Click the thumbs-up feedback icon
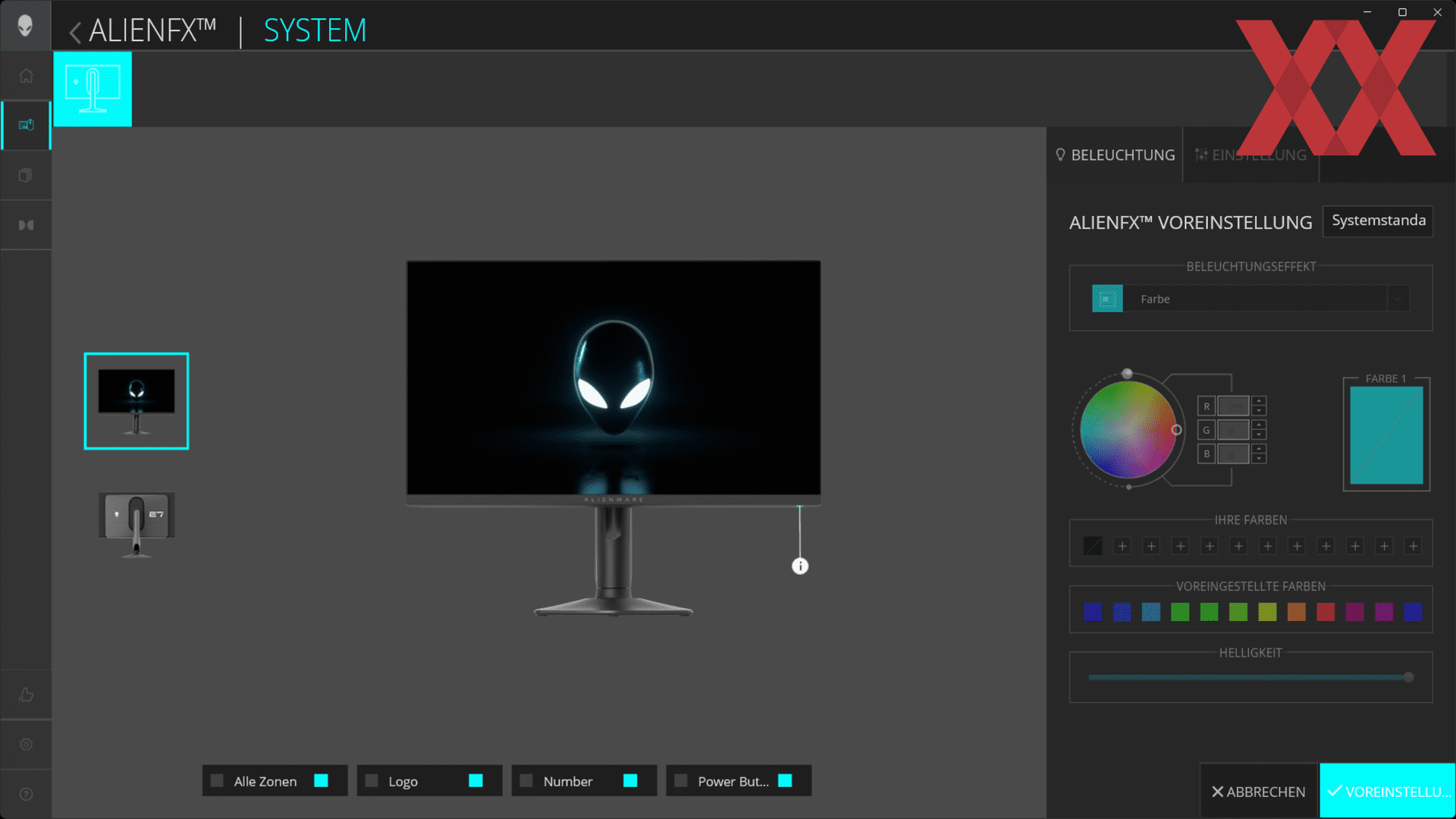The height and width of the screenshot is (819, 1456). point(26,695)
